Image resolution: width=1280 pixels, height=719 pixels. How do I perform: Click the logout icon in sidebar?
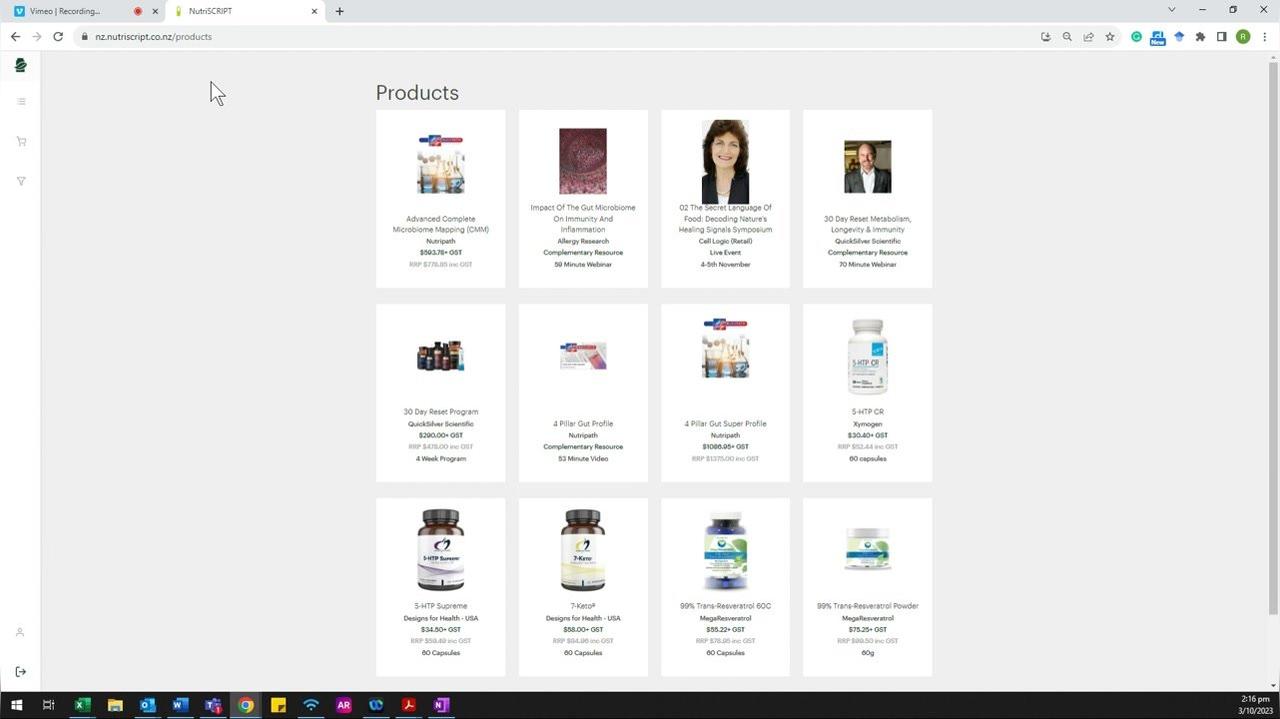[x=20, y=672]
